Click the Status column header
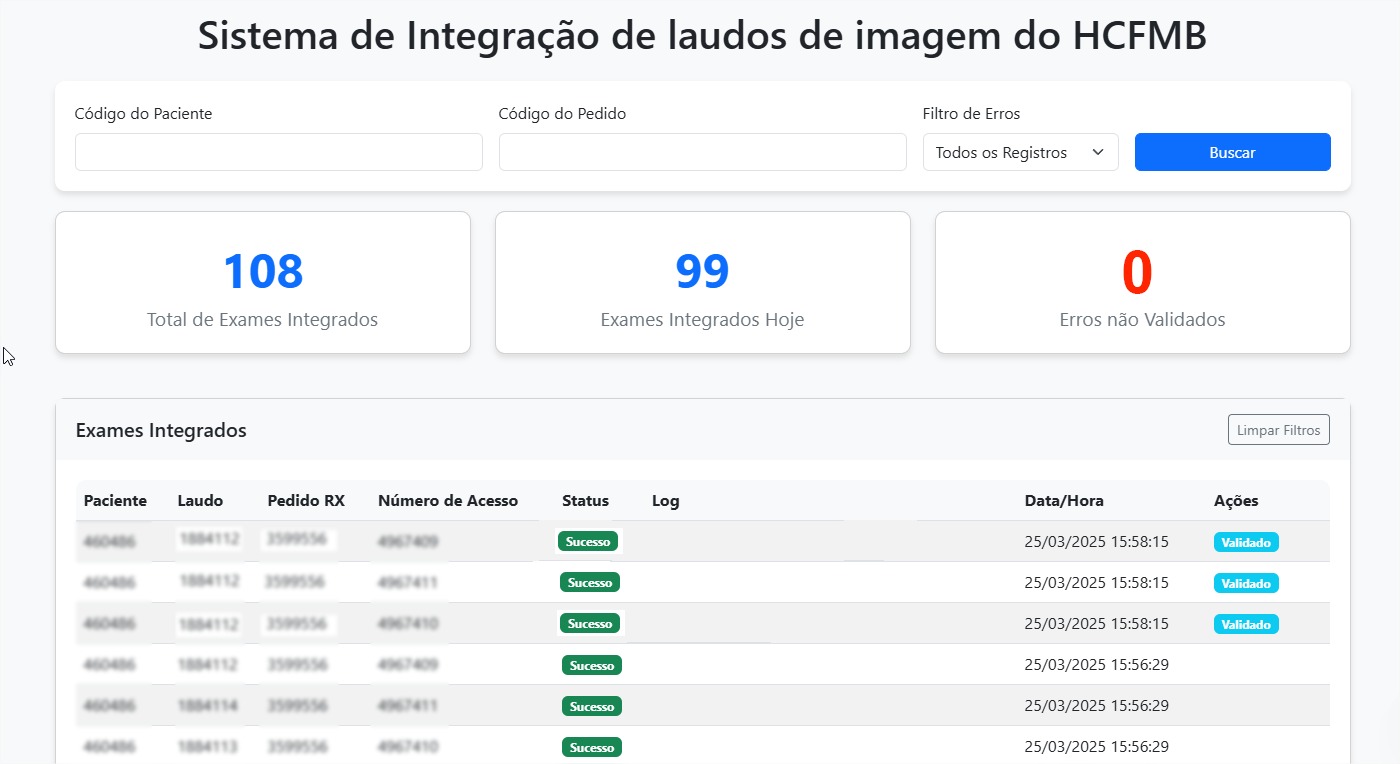The height and width of the screenshot is (764, 1400). coord(585,501)
